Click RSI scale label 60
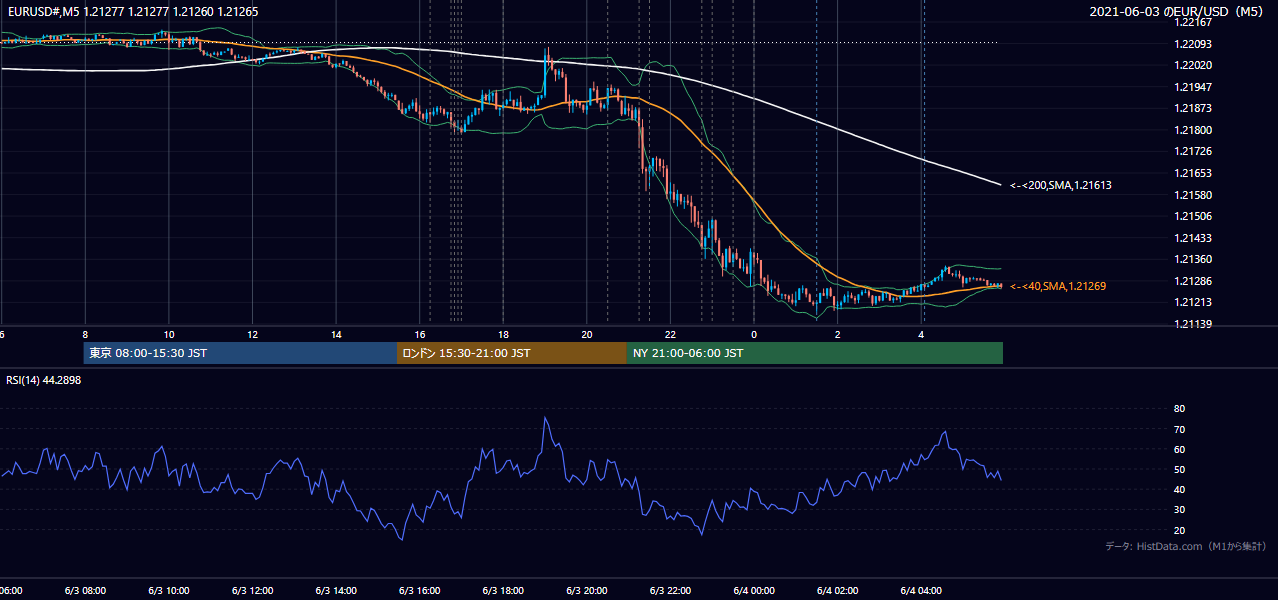 [x=1179, y=449]
